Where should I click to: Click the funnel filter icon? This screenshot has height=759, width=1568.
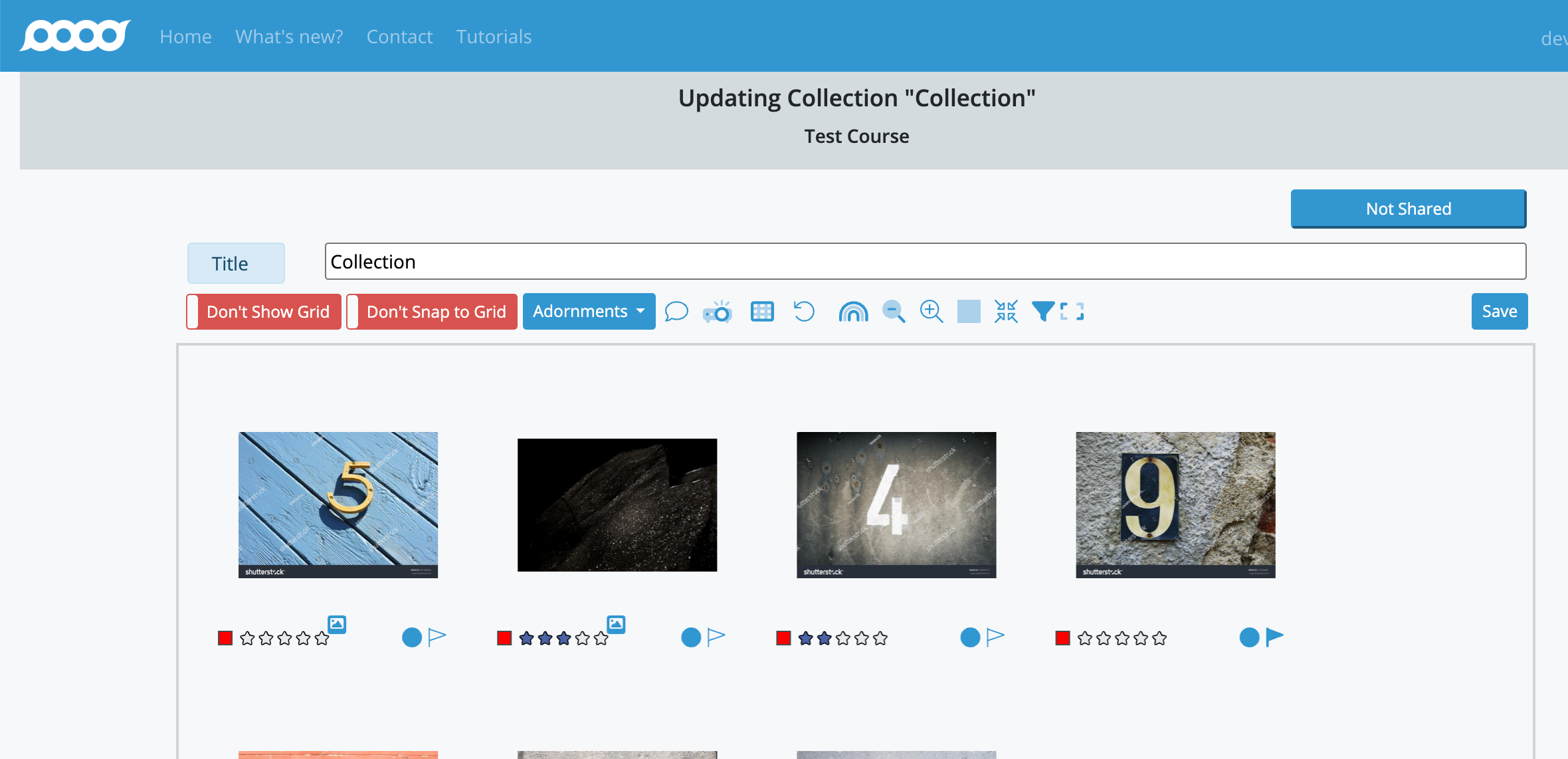pos(1042,311)
